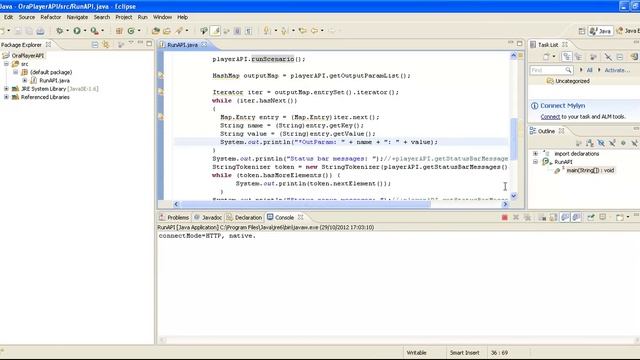Click the Search flashlight toolbar icon
This screenshot has height=360, width=640.
pos(179,31)
